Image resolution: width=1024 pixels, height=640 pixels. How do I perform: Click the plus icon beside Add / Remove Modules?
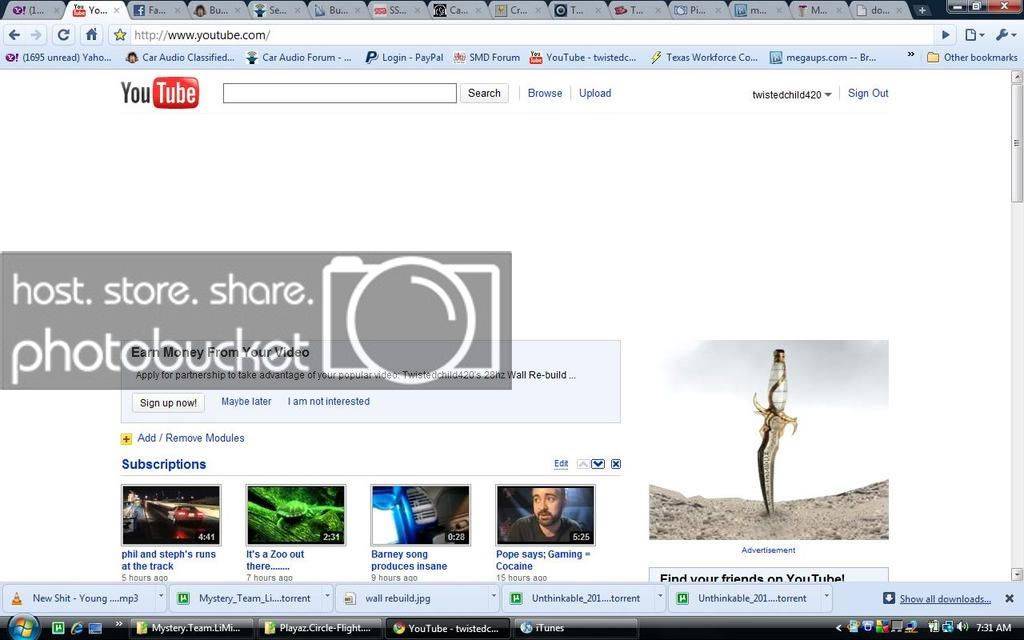tap(127, 439)
